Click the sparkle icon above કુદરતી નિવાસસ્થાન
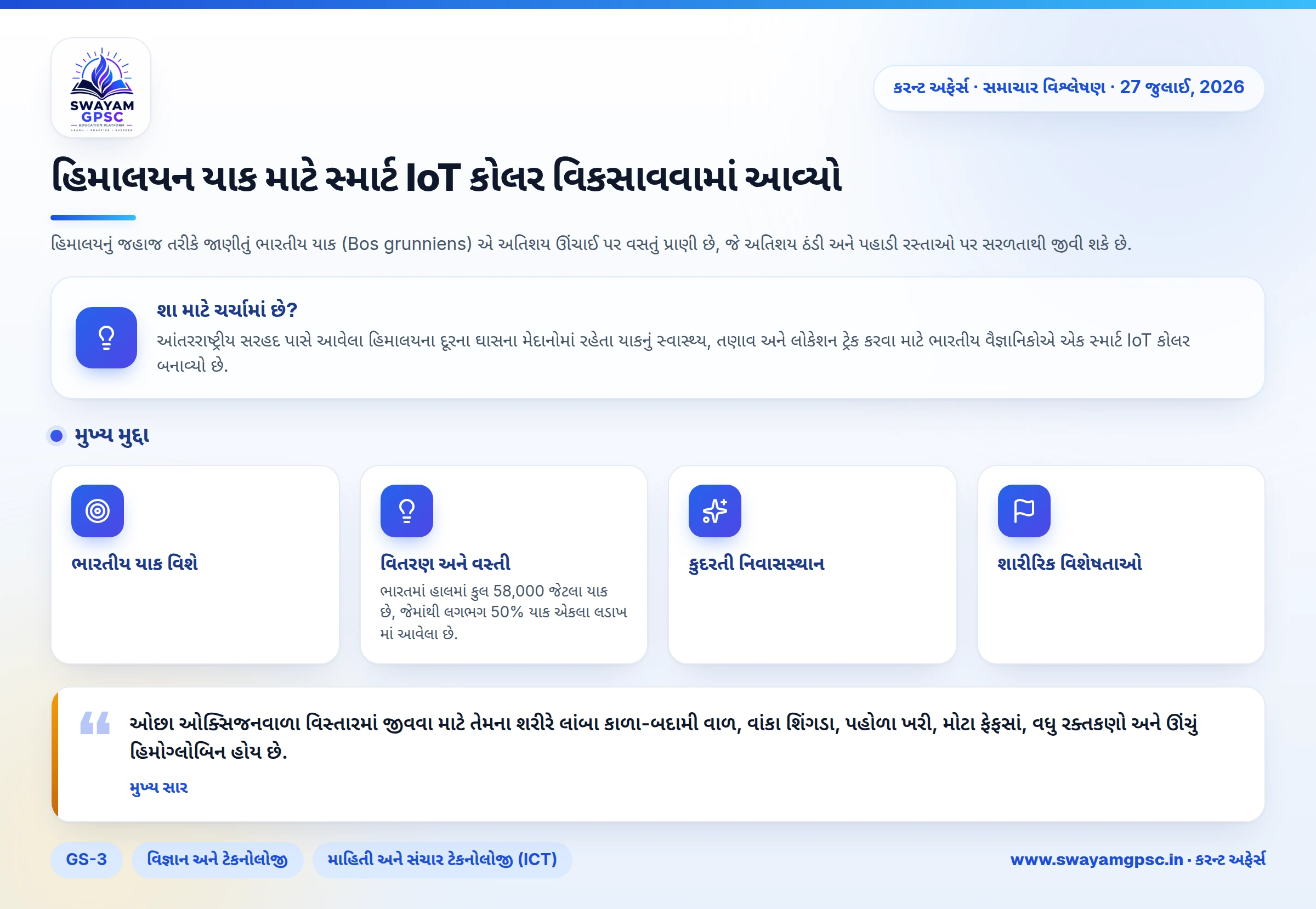 pos(715,511)
